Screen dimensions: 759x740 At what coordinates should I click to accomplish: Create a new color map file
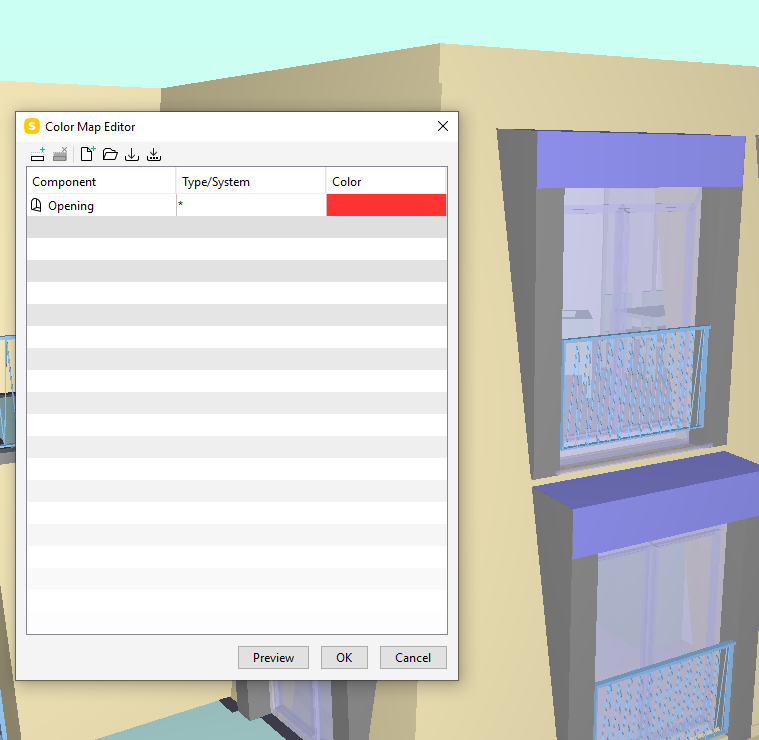[x=88, y=154]
